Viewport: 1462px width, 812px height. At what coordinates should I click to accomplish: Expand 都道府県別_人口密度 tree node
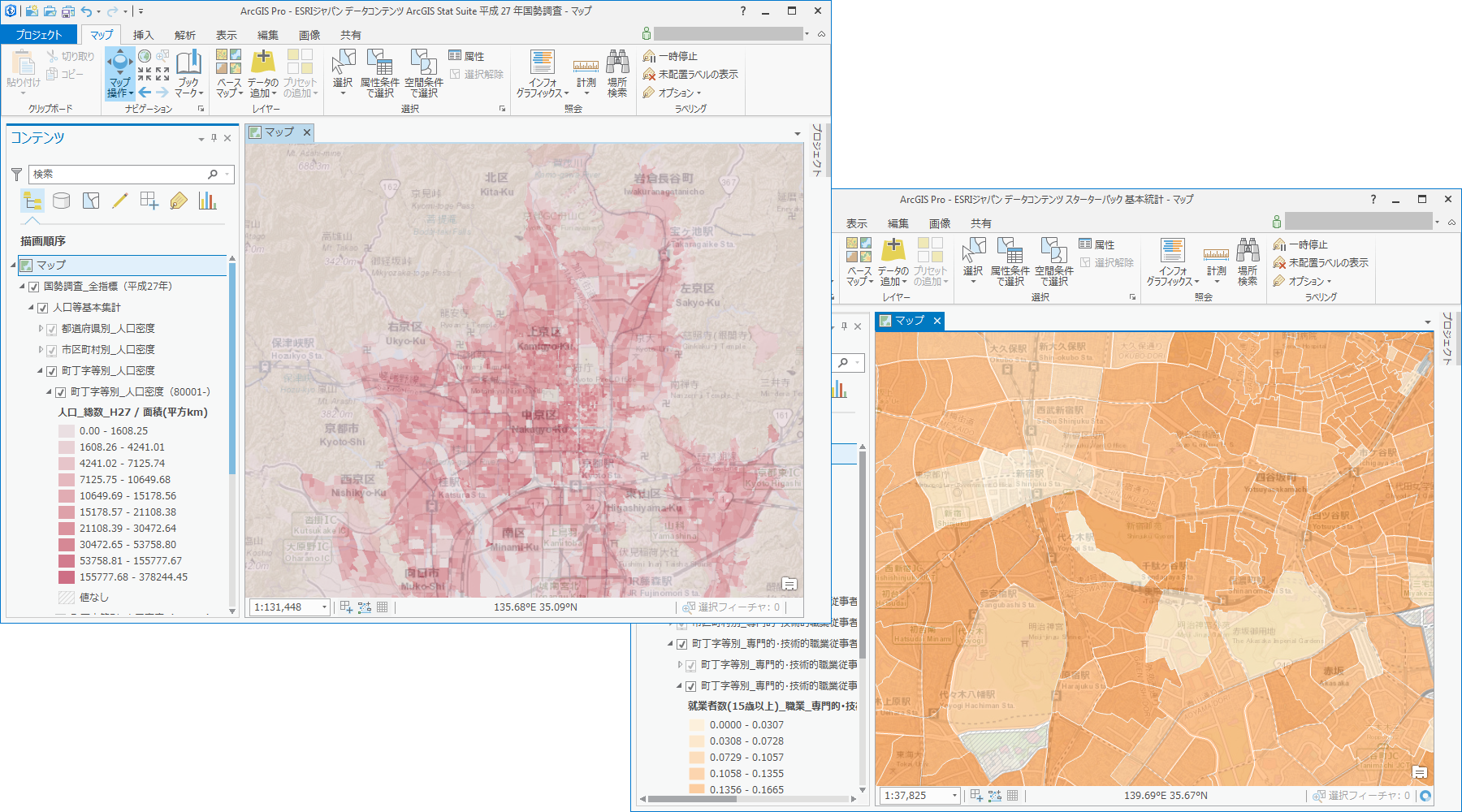41,329
